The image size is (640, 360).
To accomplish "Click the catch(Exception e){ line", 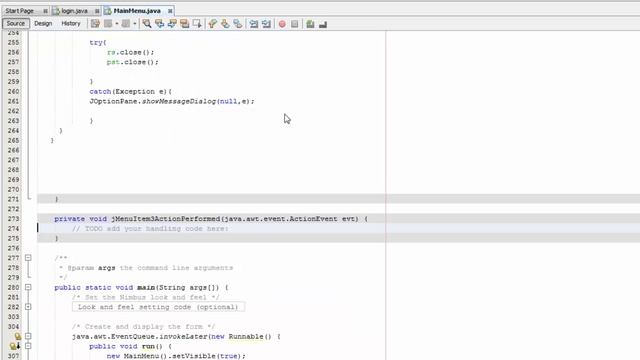I will (131, 91).
